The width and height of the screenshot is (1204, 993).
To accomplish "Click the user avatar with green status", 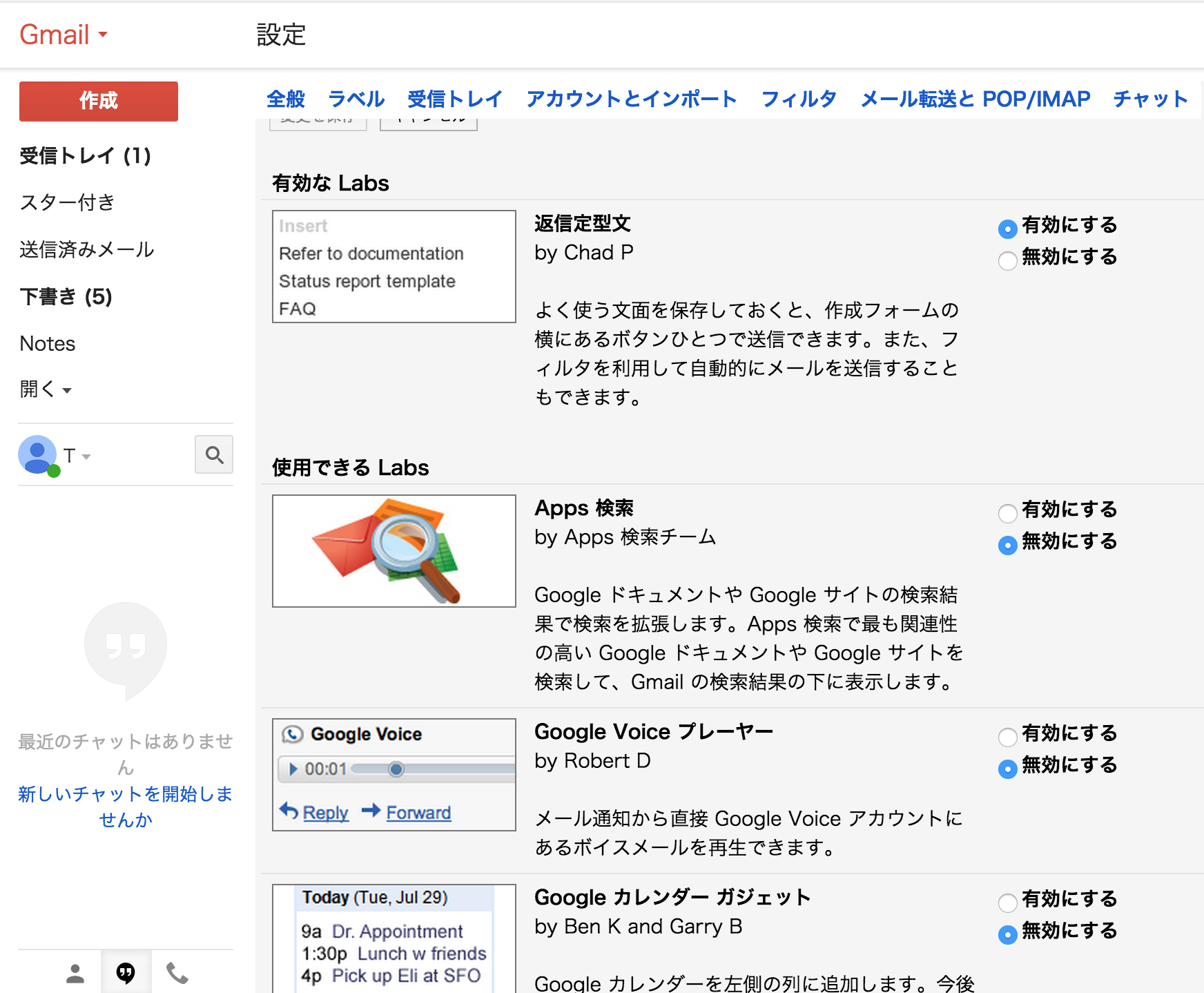I will pyautogui.click(x=38, y=455).
